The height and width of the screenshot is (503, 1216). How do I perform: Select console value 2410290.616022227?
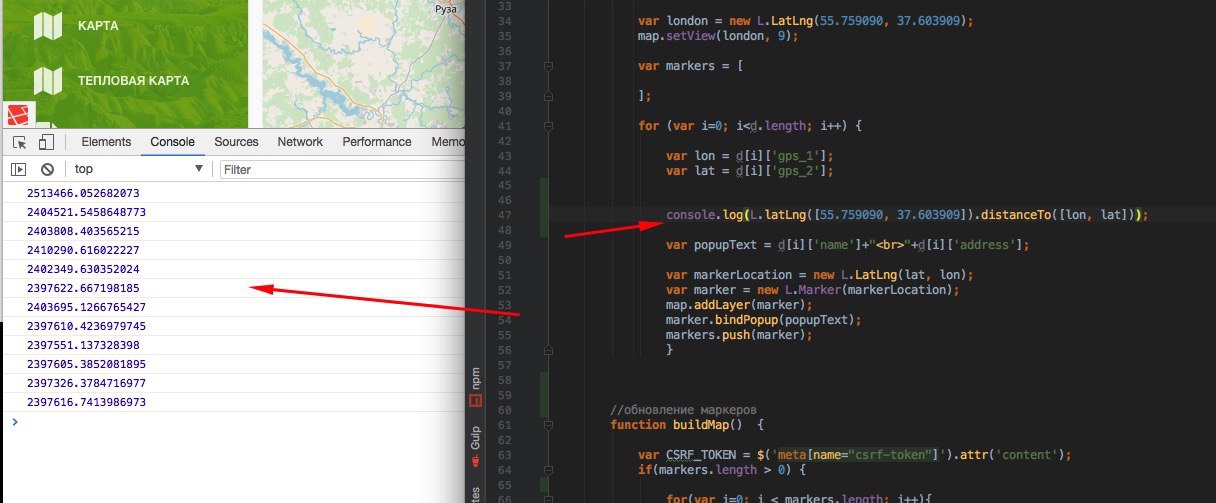tap(83, 250)
